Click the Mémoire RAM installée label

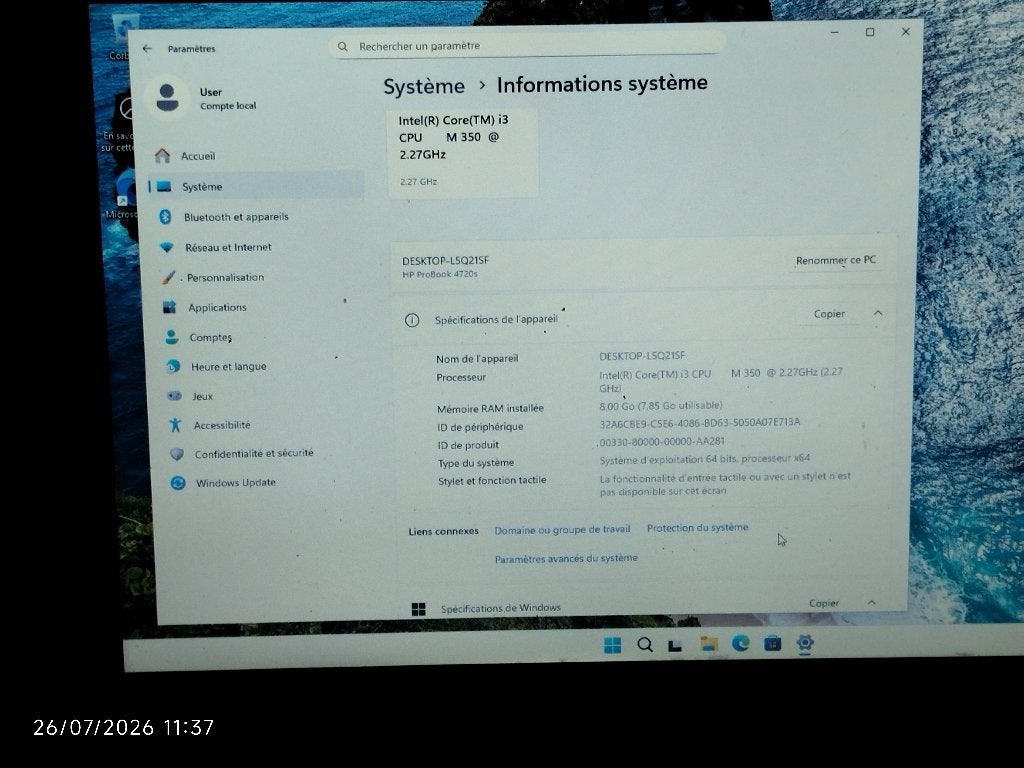pos(490,408)
